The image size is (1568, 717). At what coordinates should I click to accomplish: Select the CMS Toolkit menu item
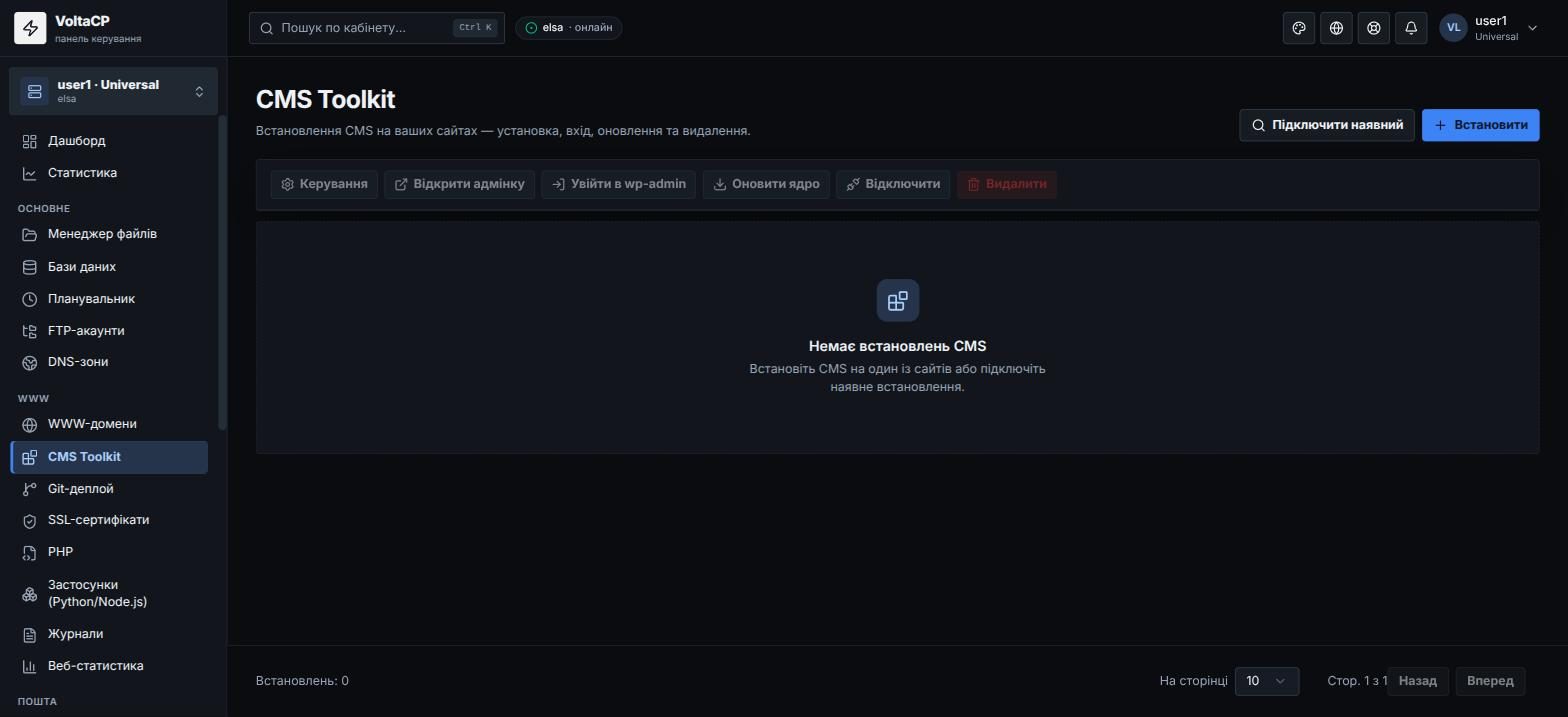[109, 457]
